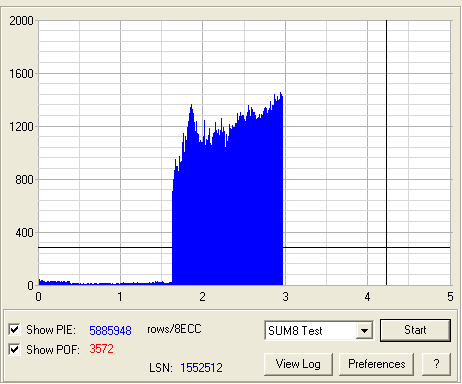Click the blue PIE total value 5885948
Image resolution: width=462 pixels, height=384 pixels.
(110, 330)
